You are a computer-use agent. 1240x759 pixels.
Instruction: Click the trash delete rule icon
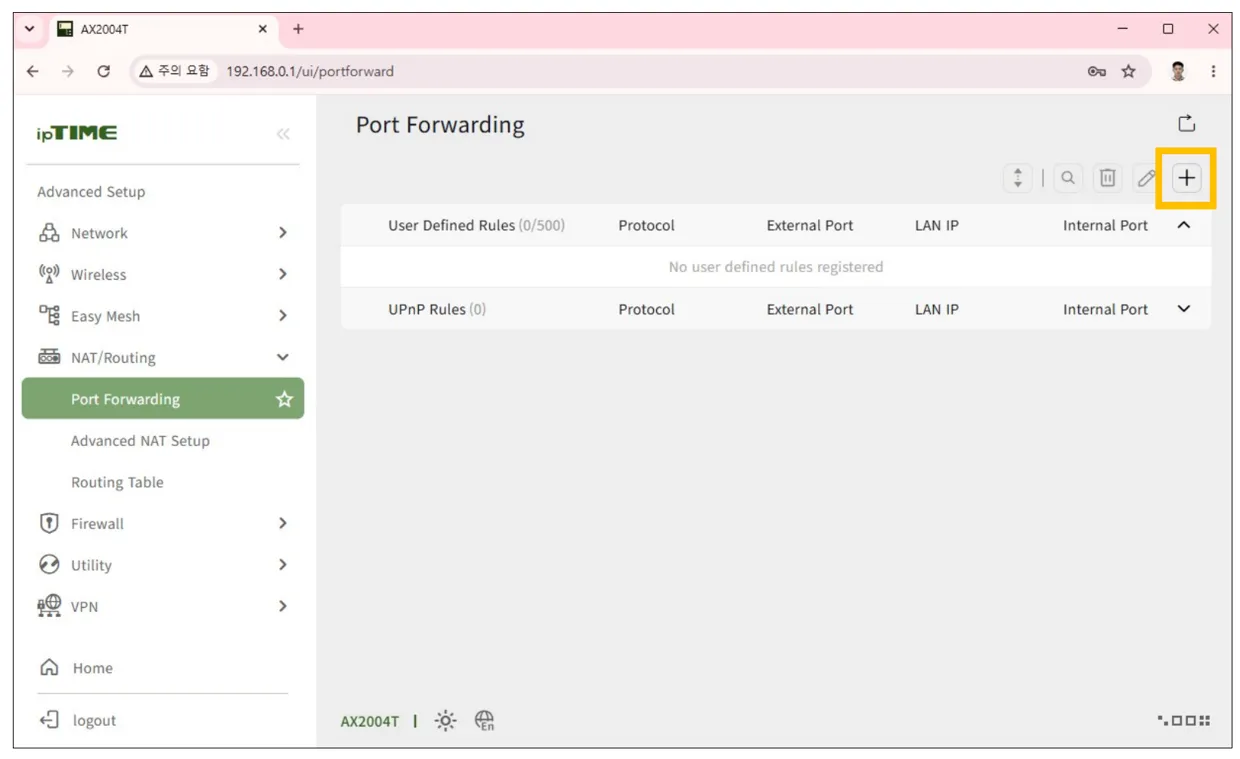click(x=1107, y=178)
